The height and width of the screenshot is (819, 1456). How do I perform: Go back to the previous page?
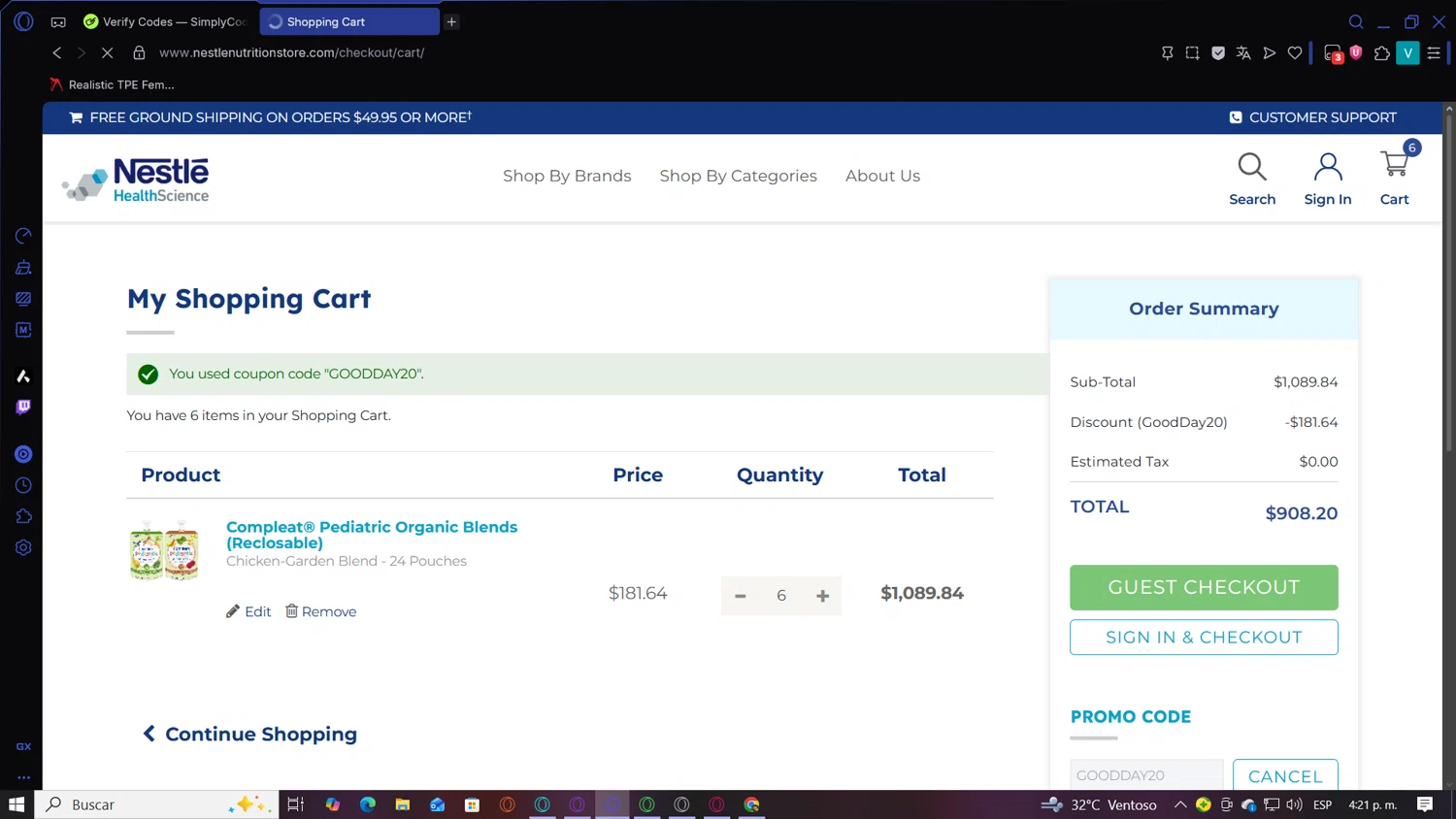56,52
